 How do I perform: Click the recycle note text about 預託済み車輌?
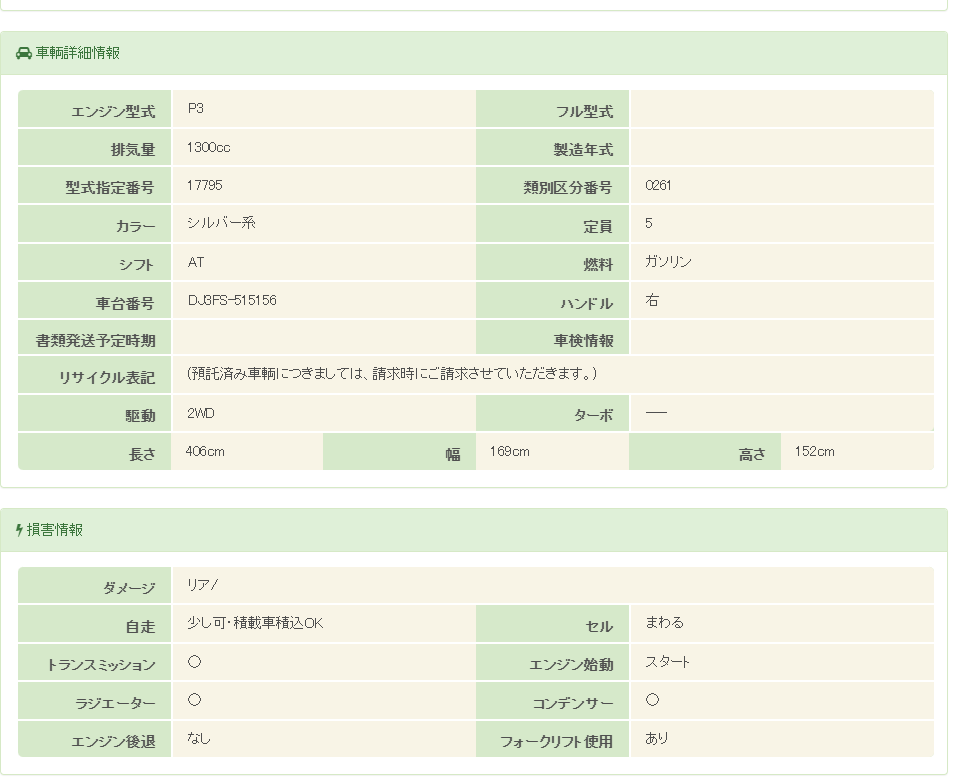tap(392, 374)
